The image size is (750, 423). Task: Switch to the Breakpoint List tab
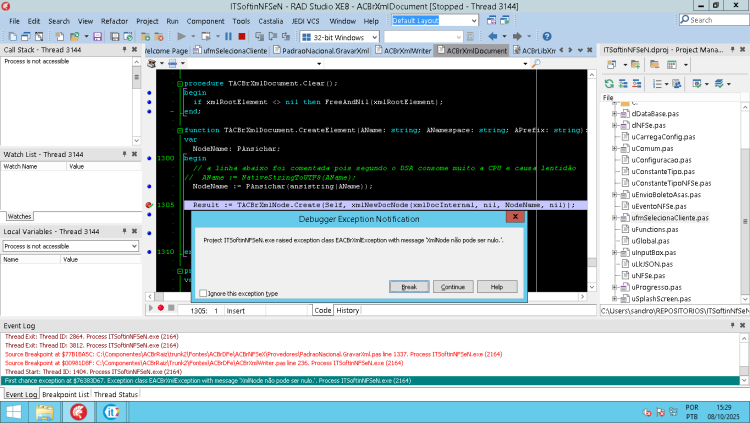[66, 394]
